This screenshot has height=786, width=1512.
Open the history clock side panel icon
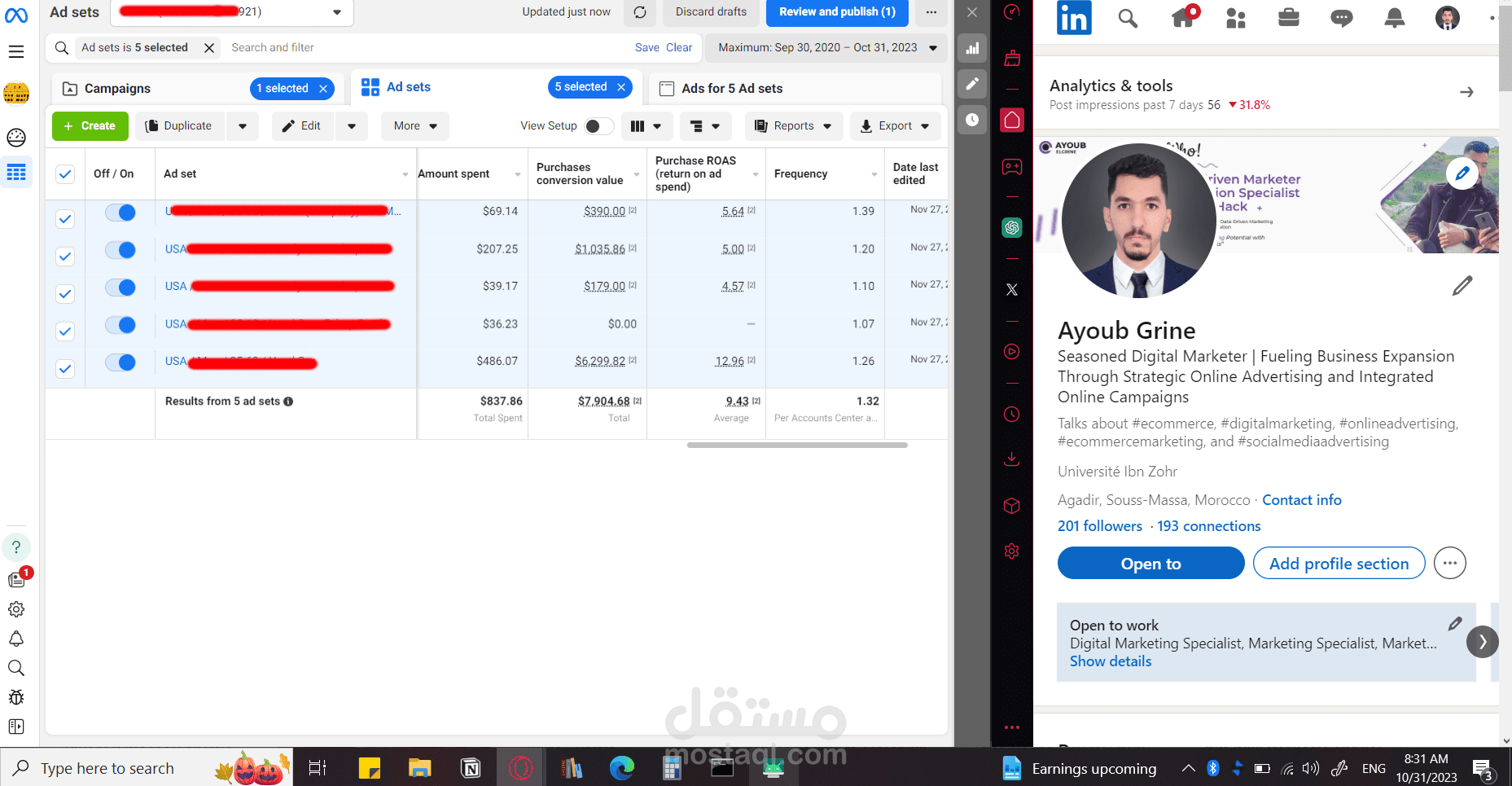pyautogui.click(x=972, y=120)
